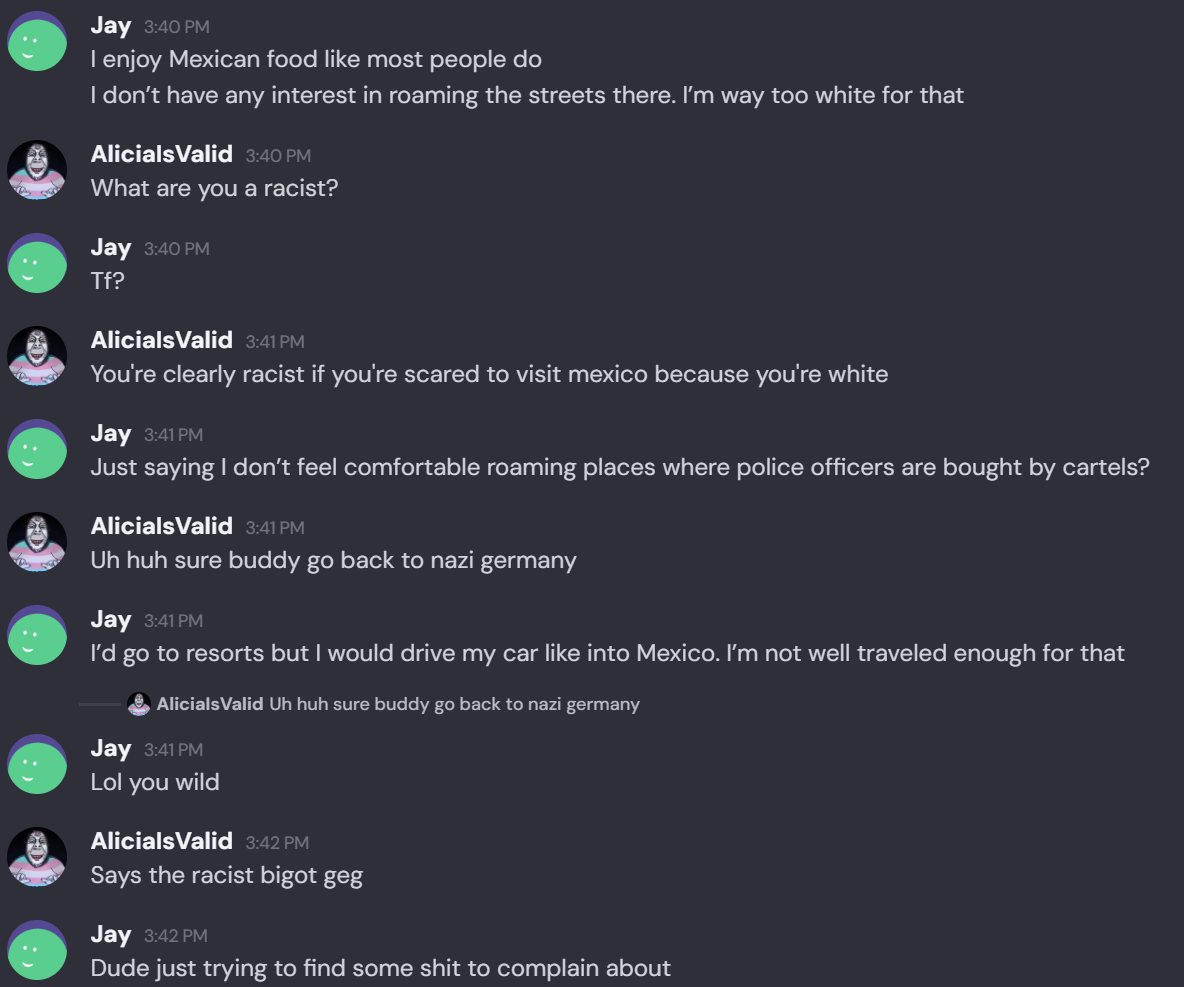This screenshot has width=1184, height=987.
Task: Click Jay's avatar beside the "Tf?" message
Action: (x=37, y=263)
